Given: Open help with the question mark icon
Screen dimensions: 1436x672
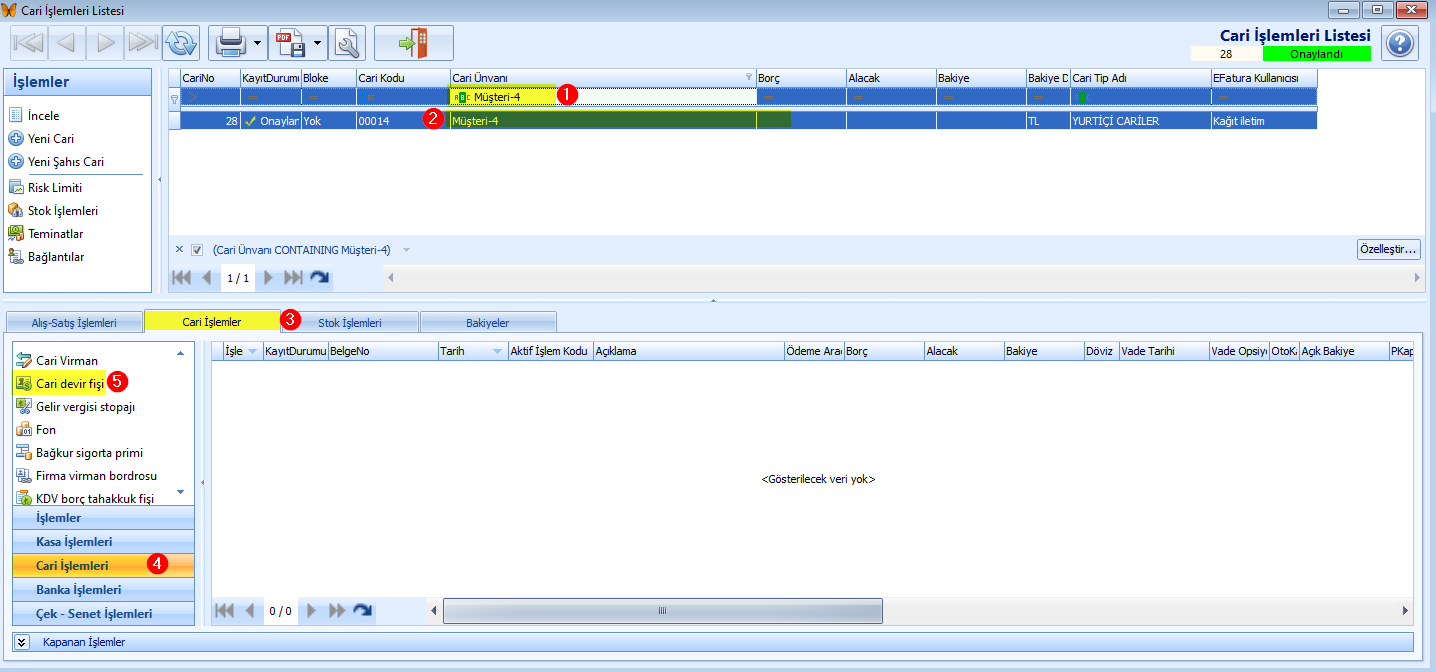Looking at the screenshot, I should (1400, 43).
